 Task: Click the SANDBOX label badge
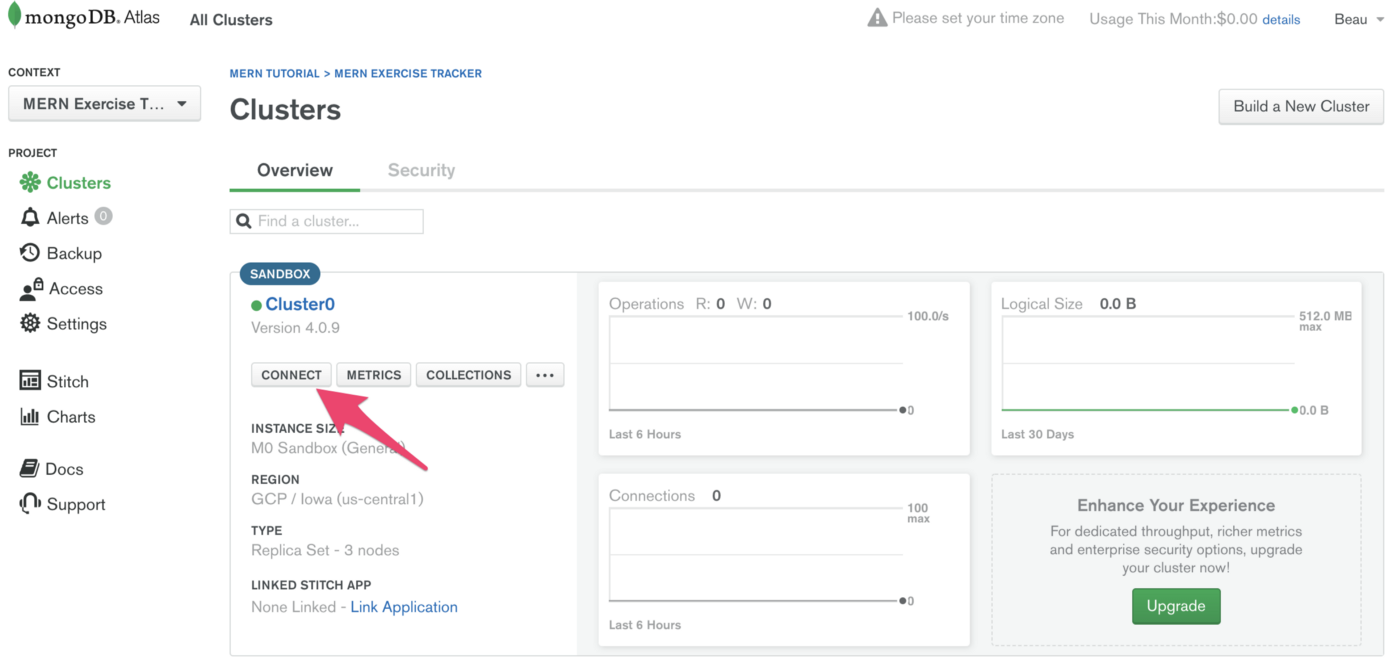[x=280, y=274]
